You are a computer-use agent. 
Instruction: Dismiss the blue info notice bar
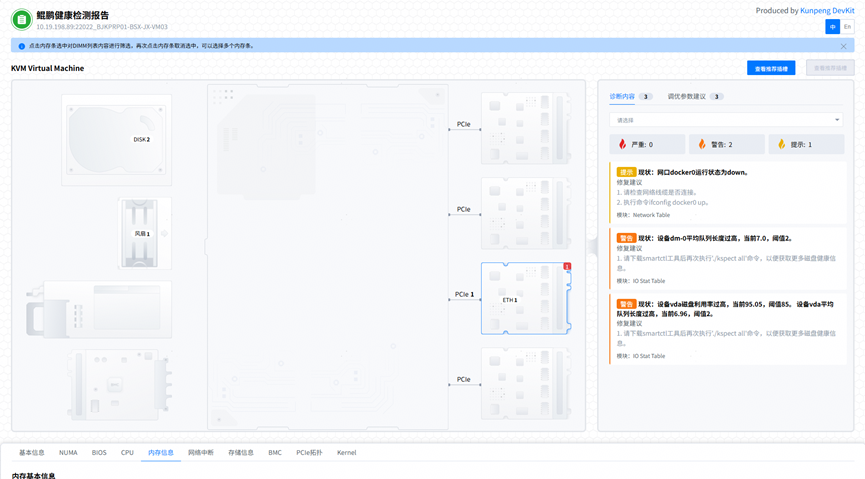click(843, 46)
